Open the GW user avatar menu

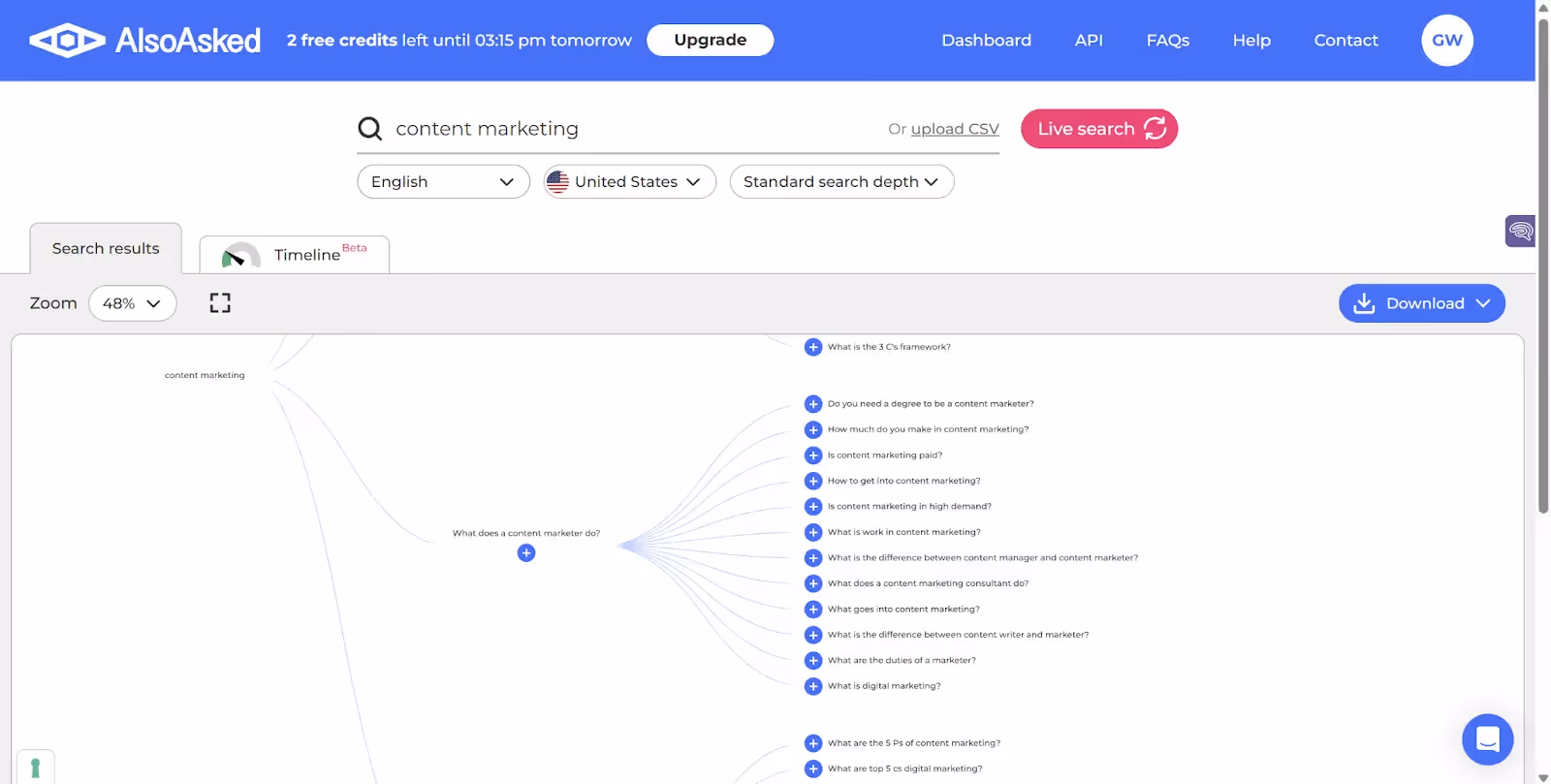point(1447,40)
